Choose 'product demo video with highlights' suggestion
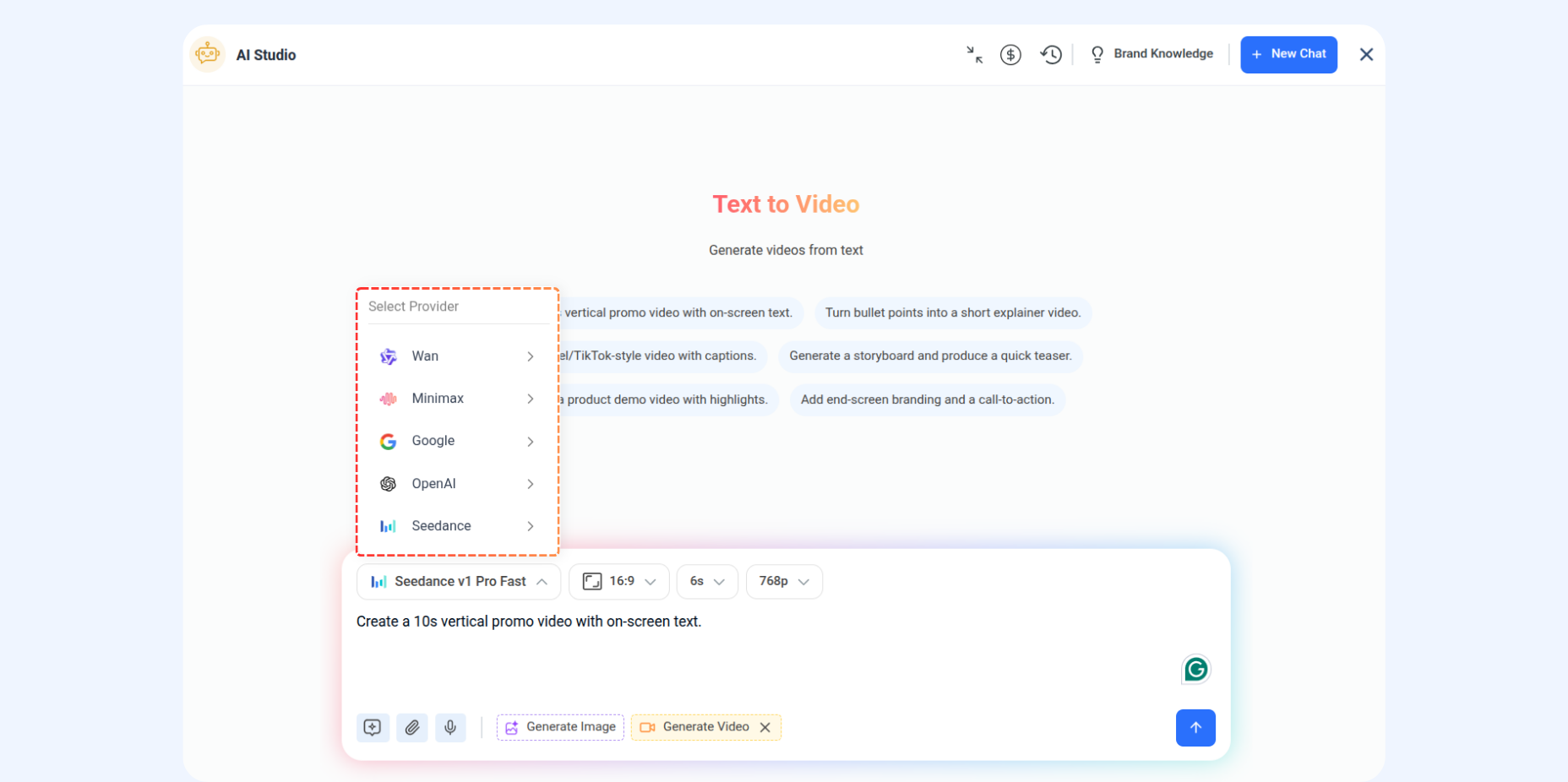Image resolution: width=1568 pixels, height=782 pixels. (x=668, y=399)
